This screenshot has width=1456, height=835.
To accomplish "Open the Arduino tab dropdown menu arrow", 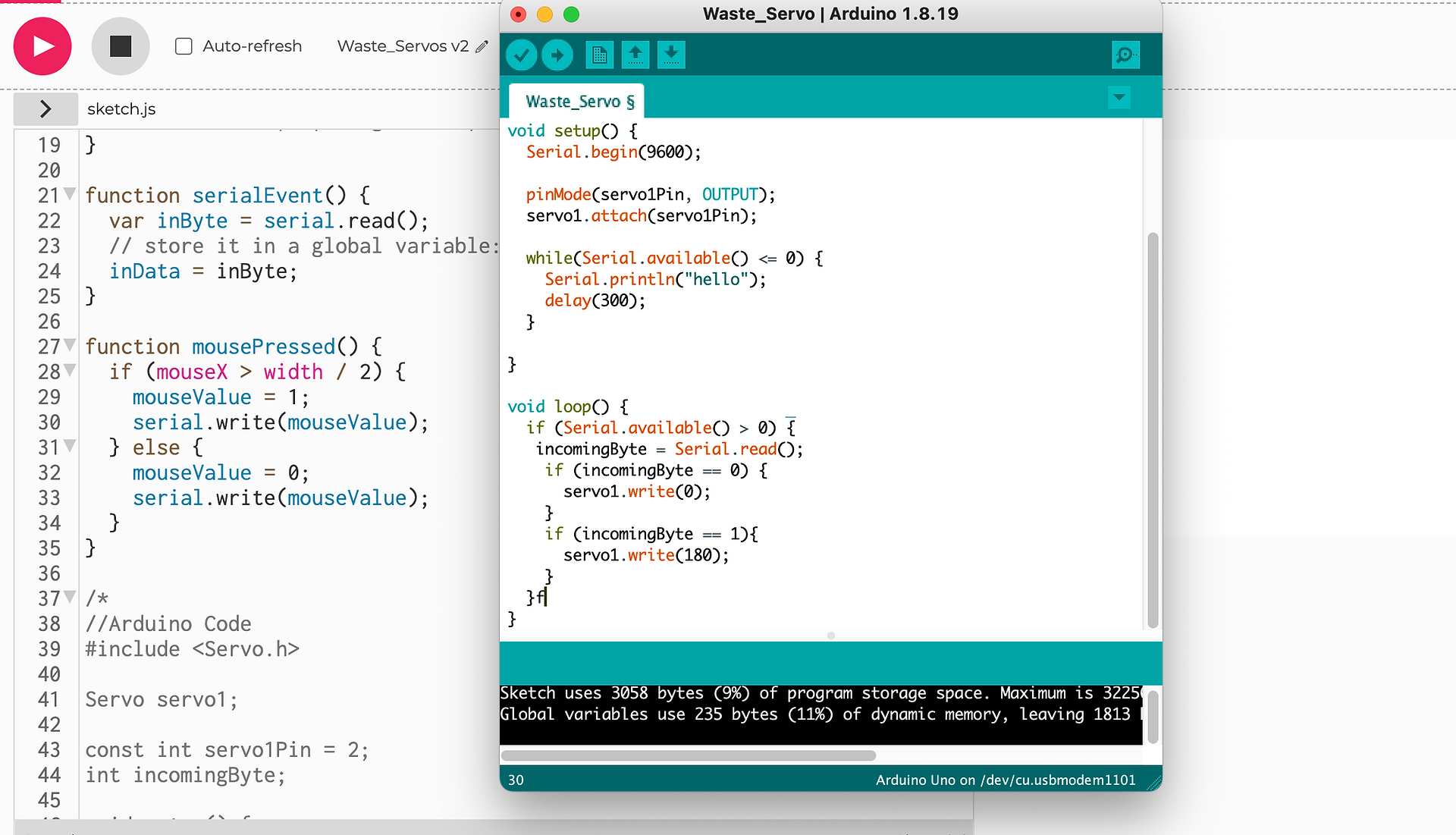I will 1119,97.
